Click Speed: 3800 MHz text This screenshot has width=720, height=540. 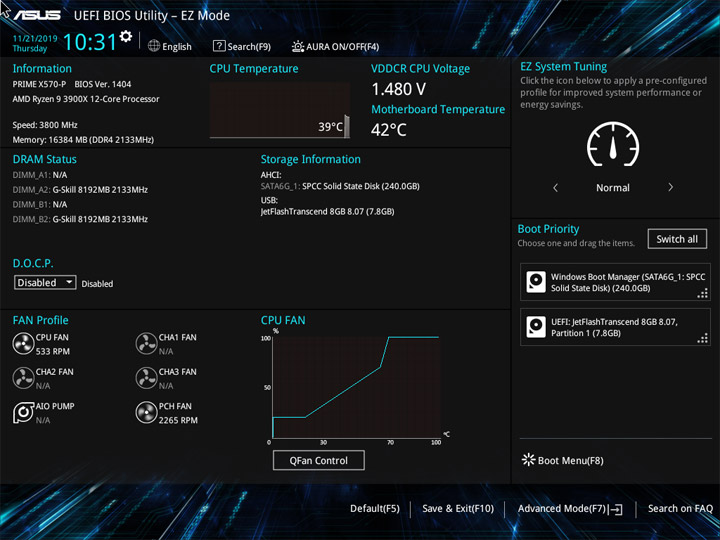pos(45,125)
